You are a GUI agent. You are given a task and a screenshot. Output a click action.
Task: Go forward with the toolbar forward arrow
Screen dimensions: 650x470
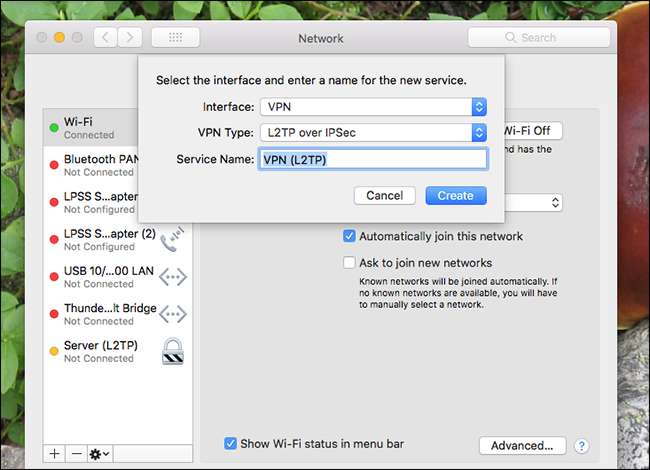pos(130,38)
